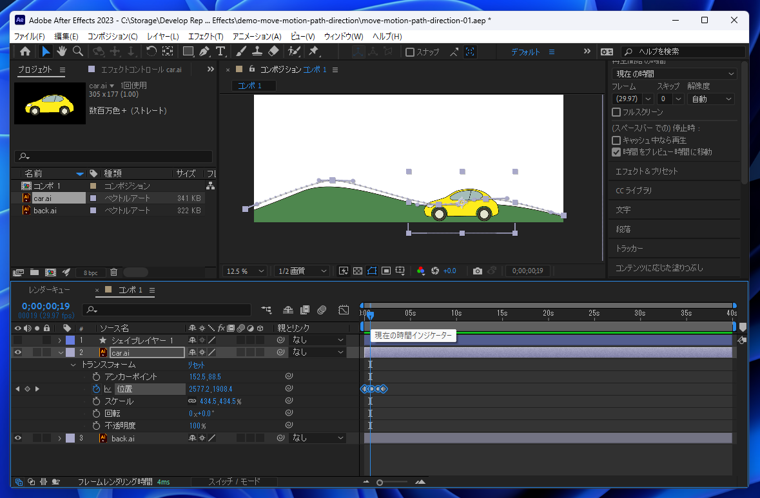
Task: Open the ファイル(F) menu
Action: pyautogui.click(x=29, y=36)
